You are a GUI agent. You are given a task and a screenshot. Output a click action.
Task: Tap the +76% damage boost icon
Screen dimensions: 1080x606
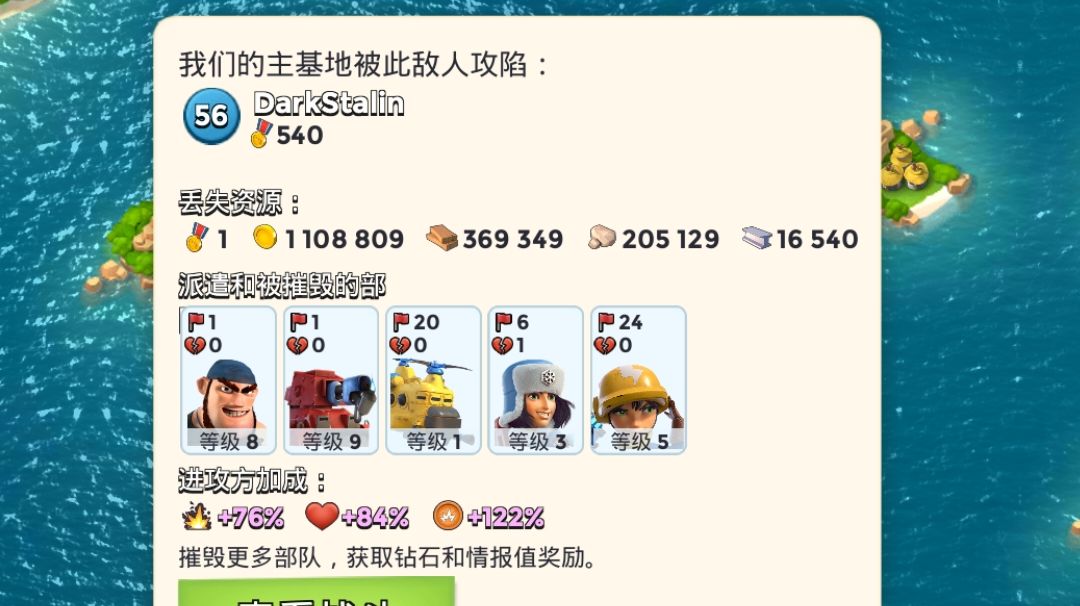point(197,516)
